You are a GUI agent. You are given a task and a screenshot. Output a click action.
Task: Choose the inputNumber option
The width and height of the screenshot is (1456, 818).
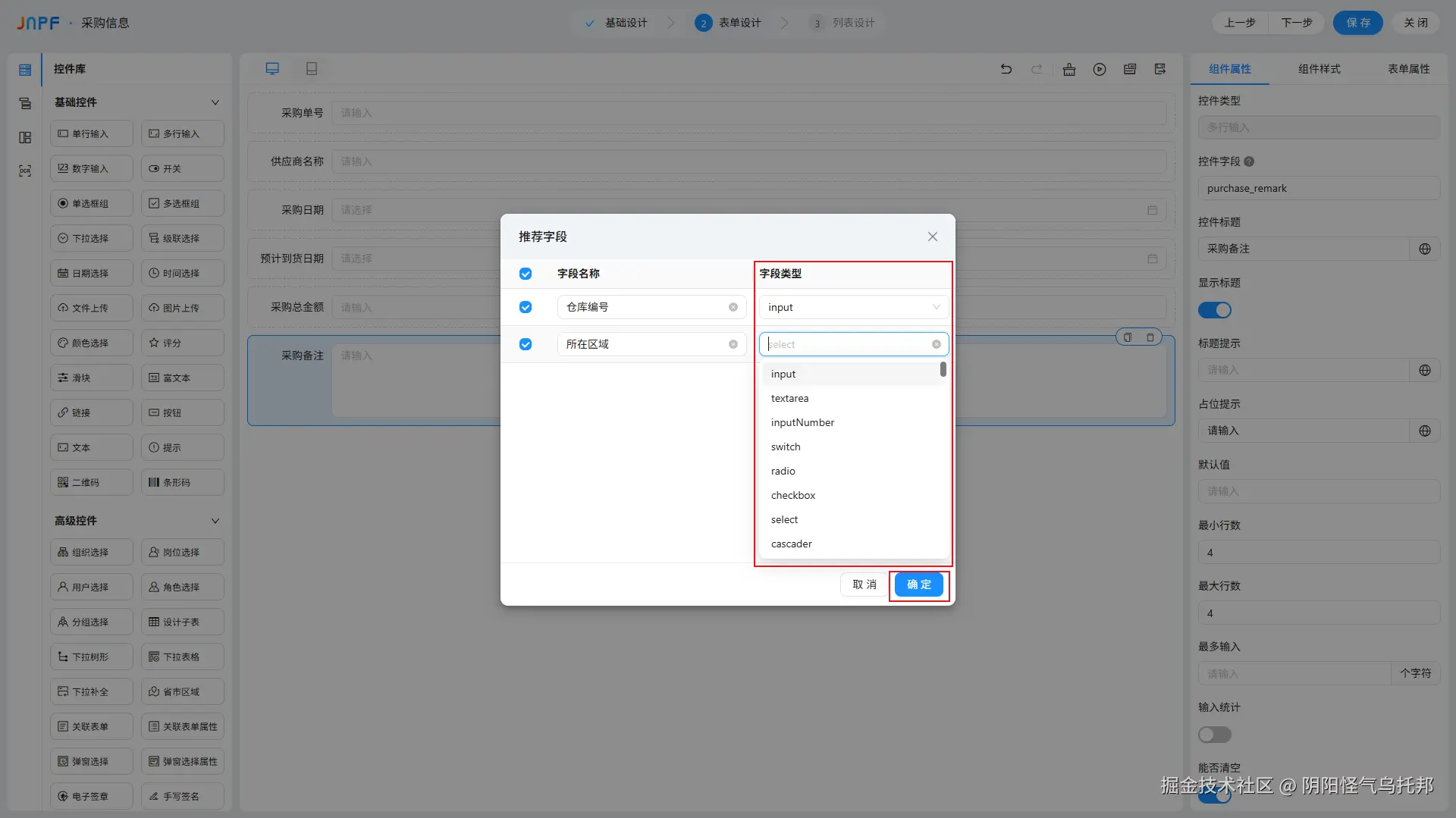coord(852,422)
